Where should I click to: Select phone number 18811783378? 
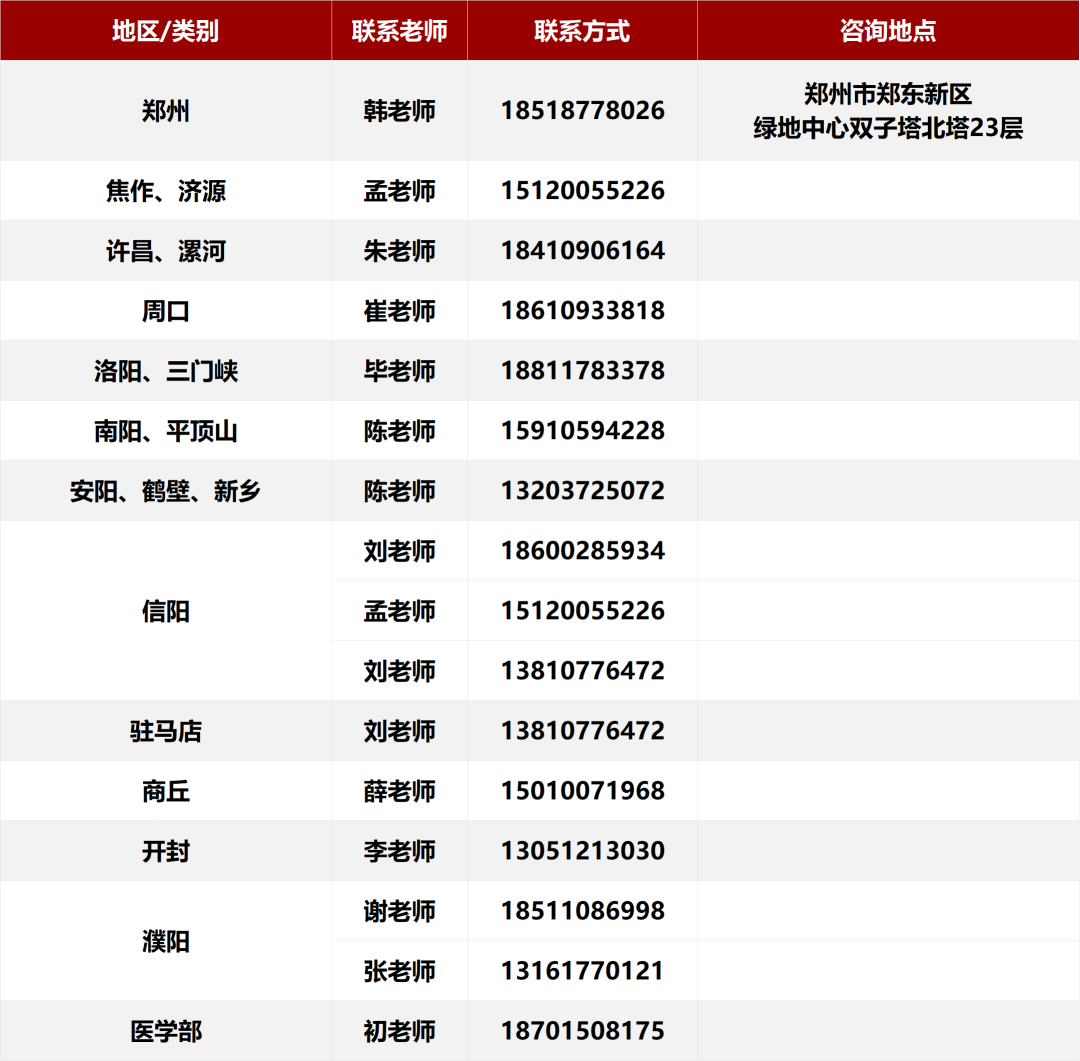(583, 370)
